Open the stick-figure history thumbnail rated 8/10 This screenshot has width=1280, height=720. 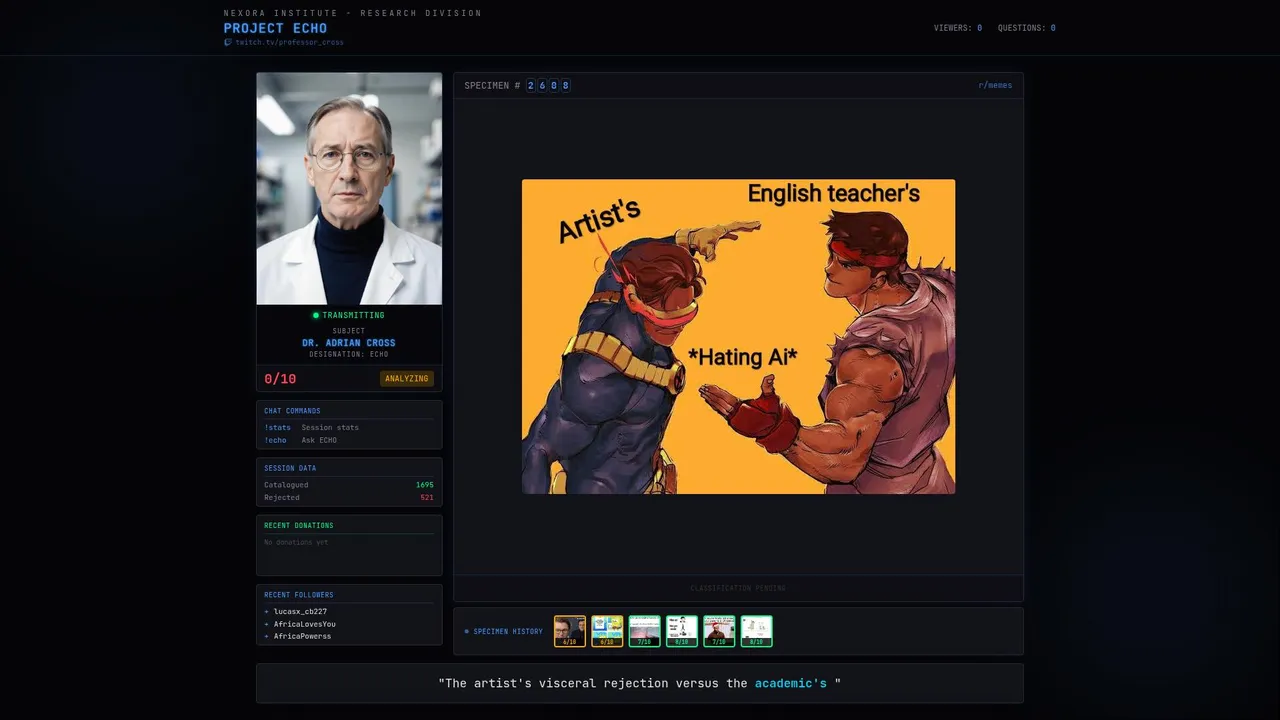click(x=682, y=631)
